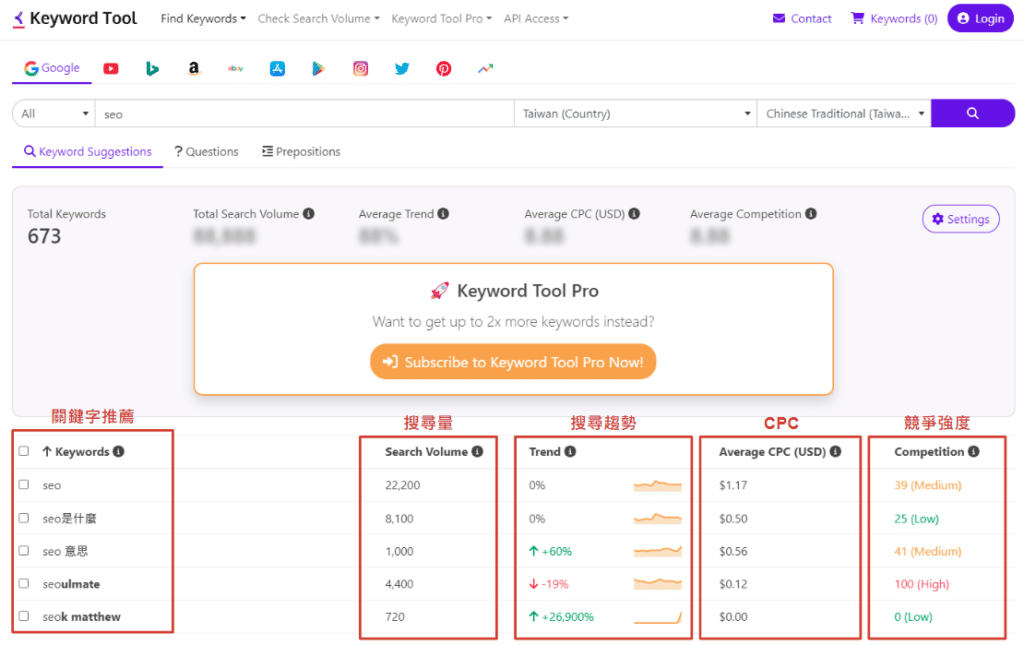
Task: Expand the Check Search Volume menu
Action: pos(319,19)
